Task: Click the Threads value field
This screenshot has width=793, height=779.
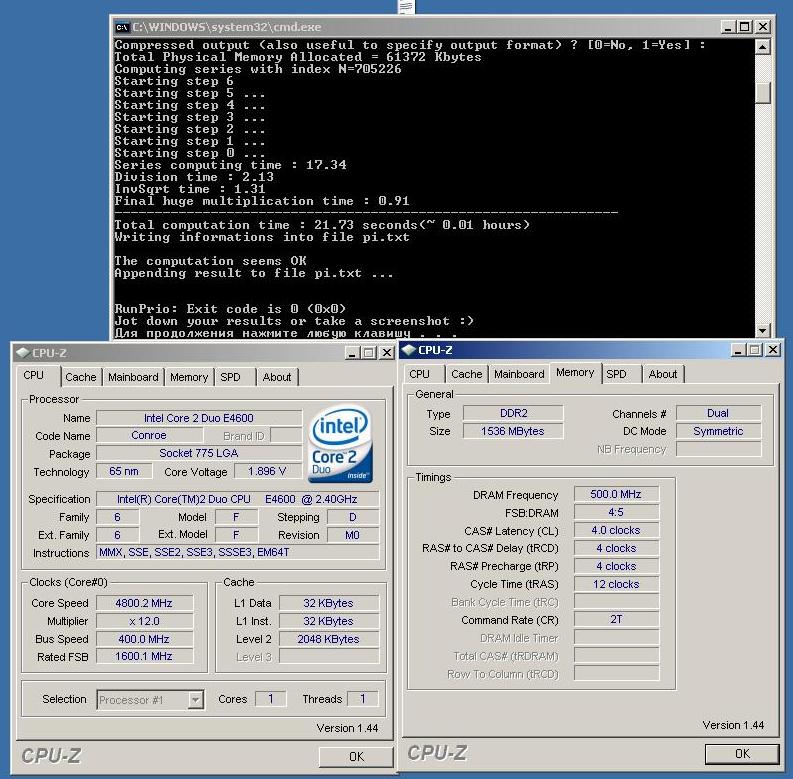Action: 363,699
